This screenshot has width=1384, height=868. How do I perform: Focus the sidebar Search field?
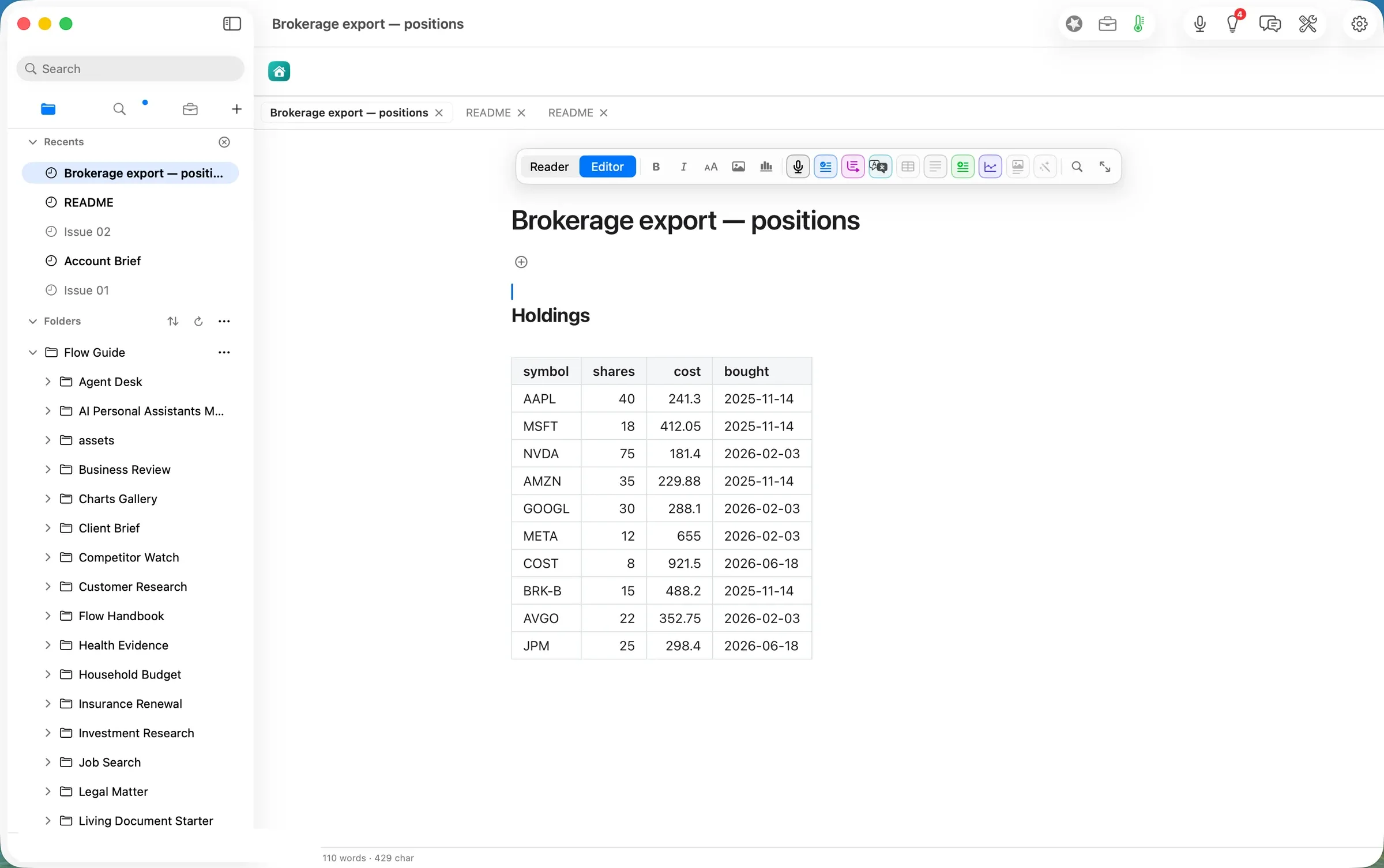point(130,69)
